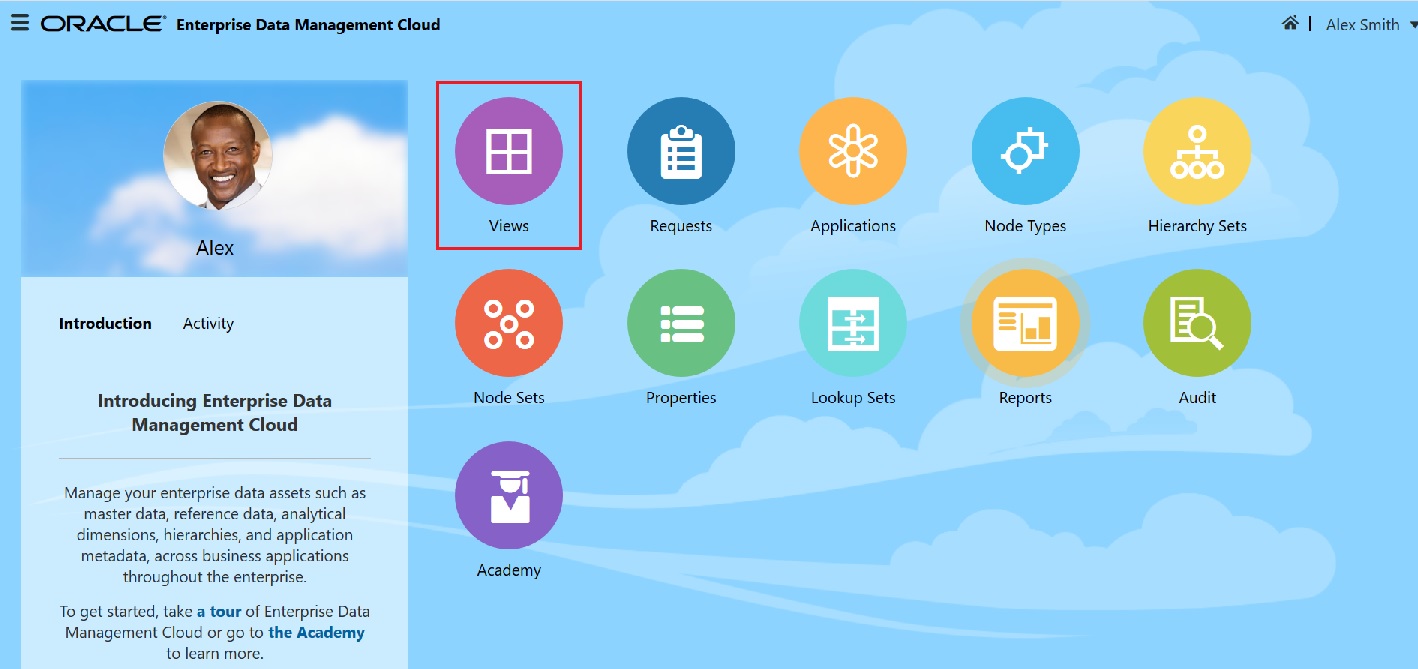Open the Requests icon
1418x669 pixels.
point(681,150)
